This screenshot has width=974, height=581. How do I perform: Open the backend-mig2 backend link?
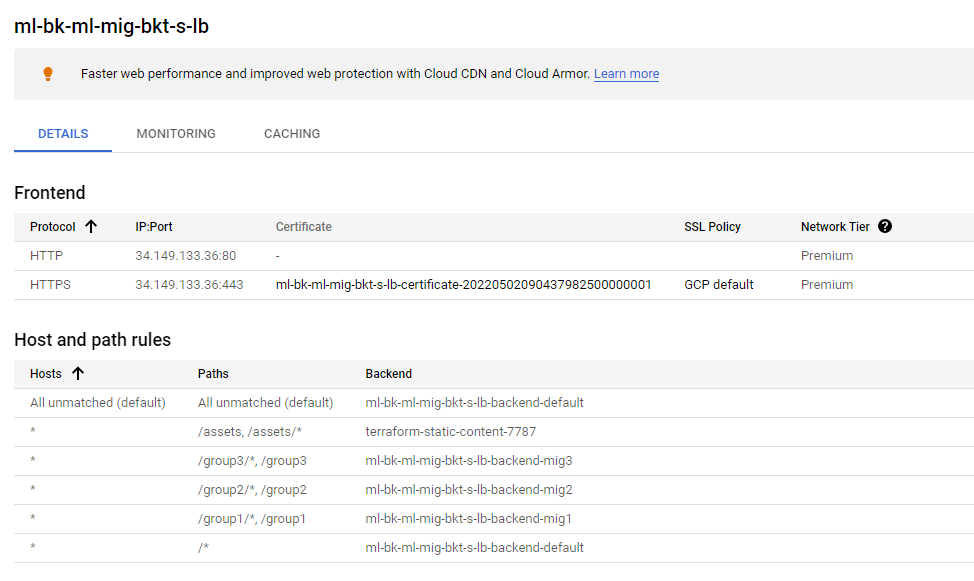point(468,490)
